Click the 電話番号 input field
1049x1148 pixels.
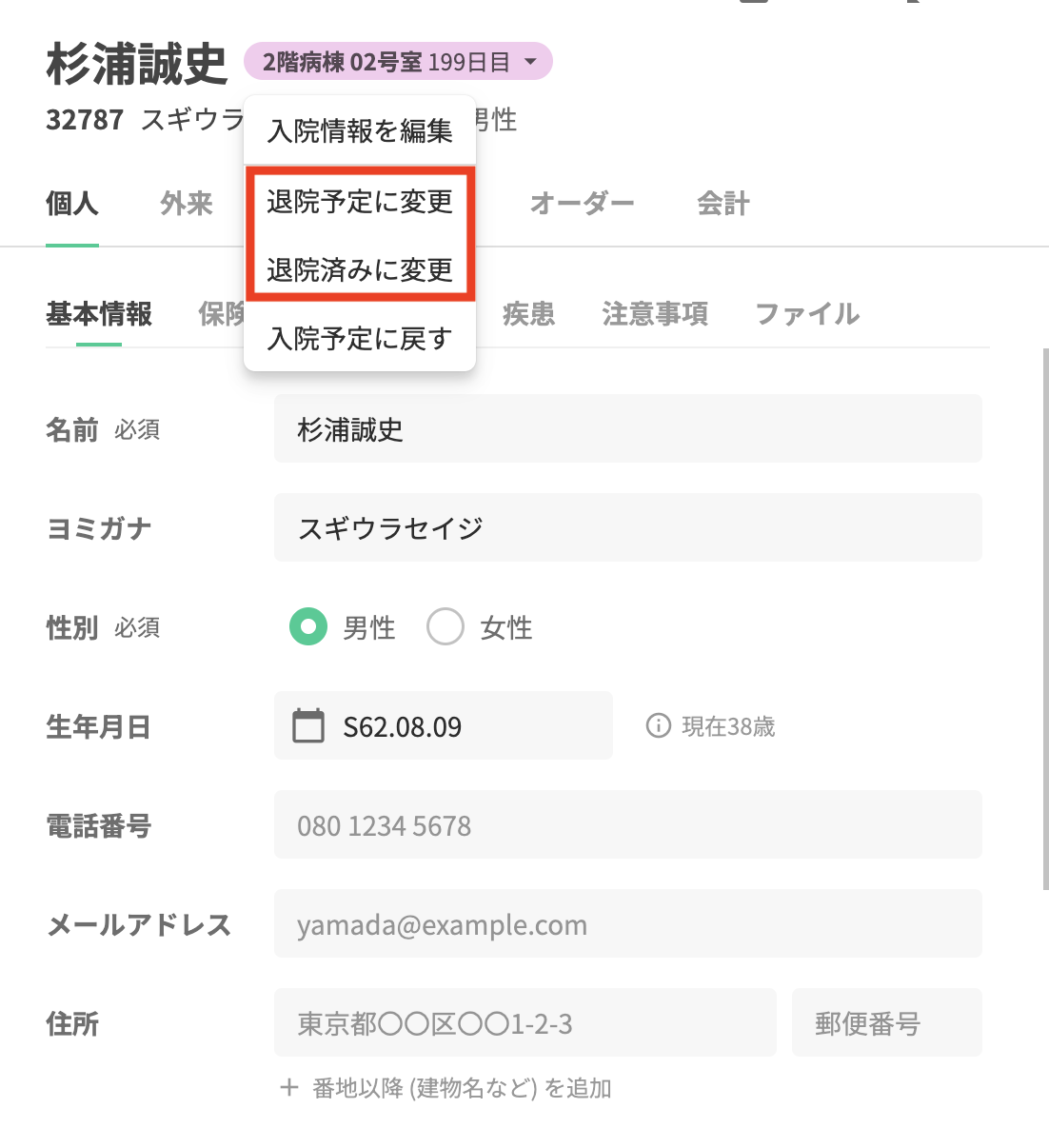pos(628,824)
